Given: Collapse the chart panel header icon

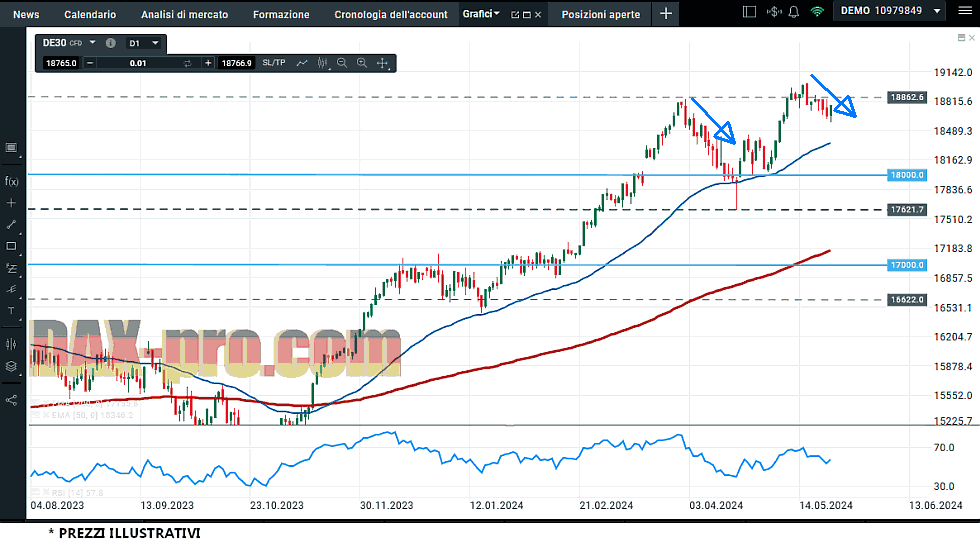Looking at the screenshot, I should (961, 38).
